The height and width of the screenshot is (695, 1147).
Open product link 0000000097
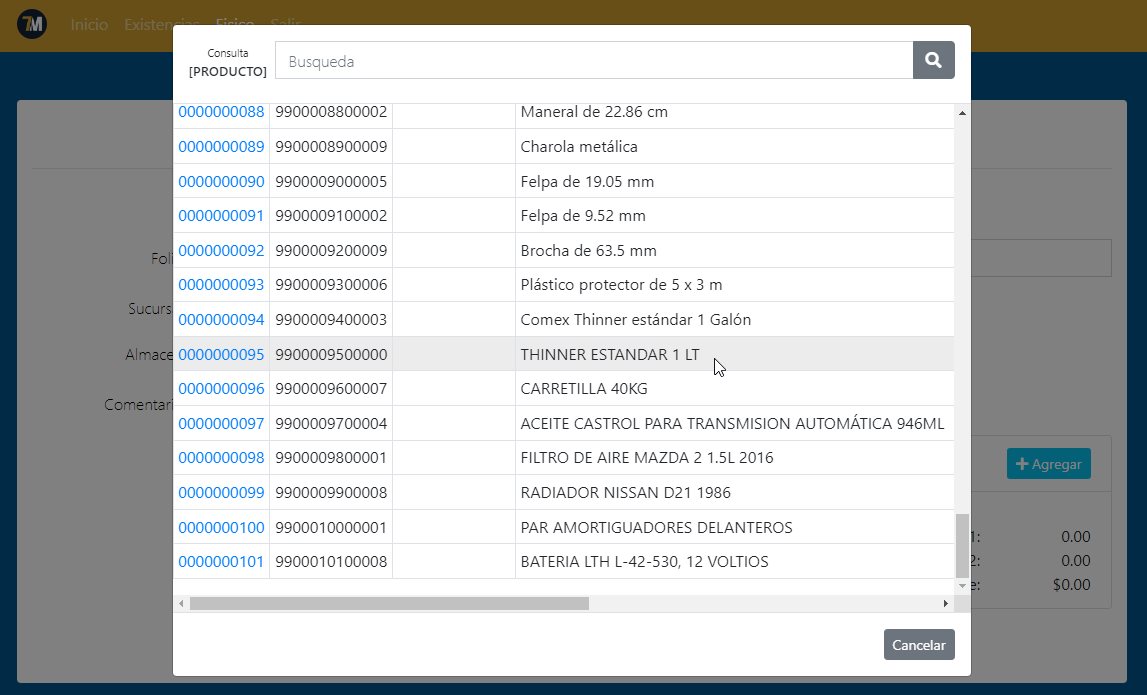click(221, 424)
